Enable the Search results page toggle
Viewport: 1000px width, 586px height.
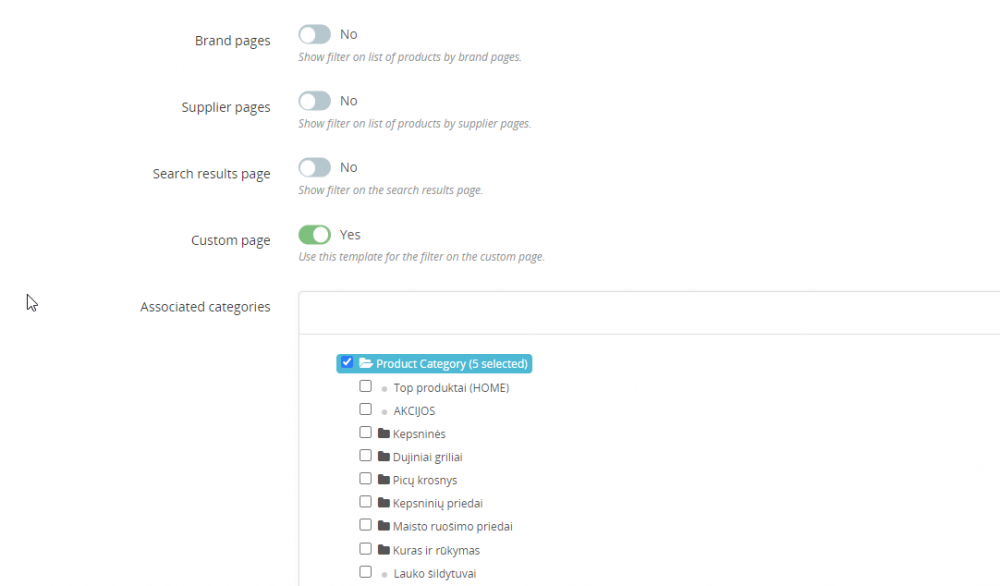(x=314, y=166)
